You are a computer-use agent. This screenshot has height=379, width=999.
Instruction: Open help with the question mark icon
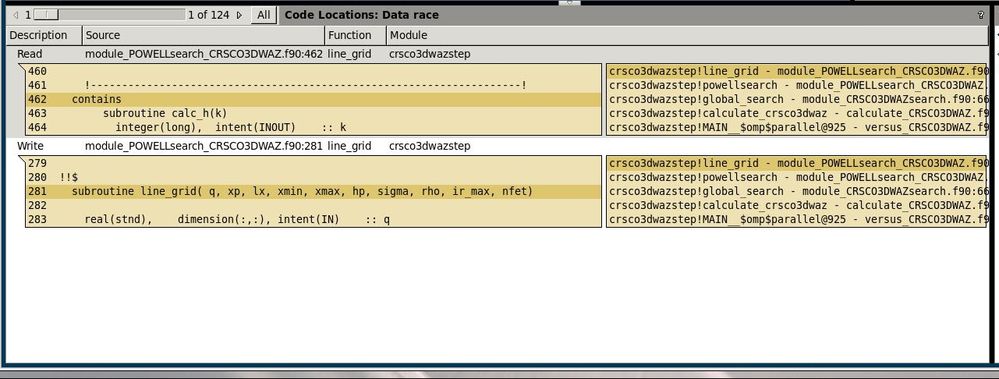click(x=981, y=15)
